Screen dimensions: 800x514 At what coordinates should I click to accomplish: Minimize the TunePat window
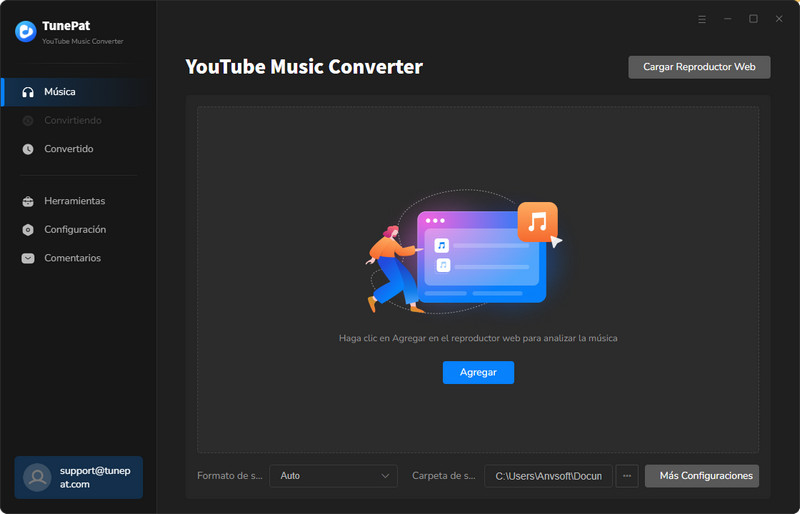point(728,19)
